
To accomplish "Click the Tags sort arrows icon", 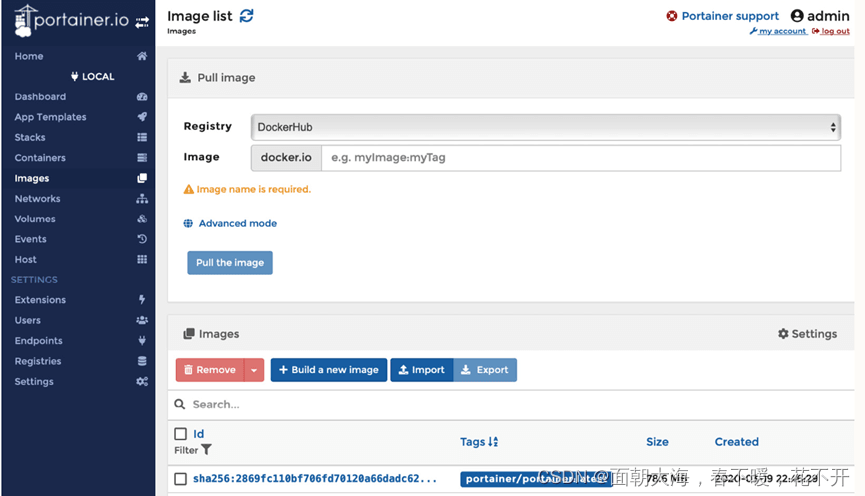I will pyautogui.click(x=493, y=442).
